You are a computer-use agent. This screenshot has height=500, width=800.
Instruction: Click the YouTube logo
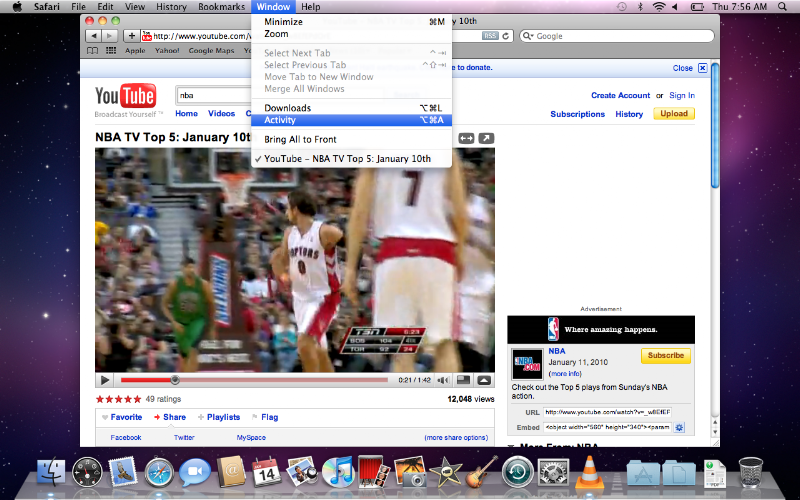(126, 96)
